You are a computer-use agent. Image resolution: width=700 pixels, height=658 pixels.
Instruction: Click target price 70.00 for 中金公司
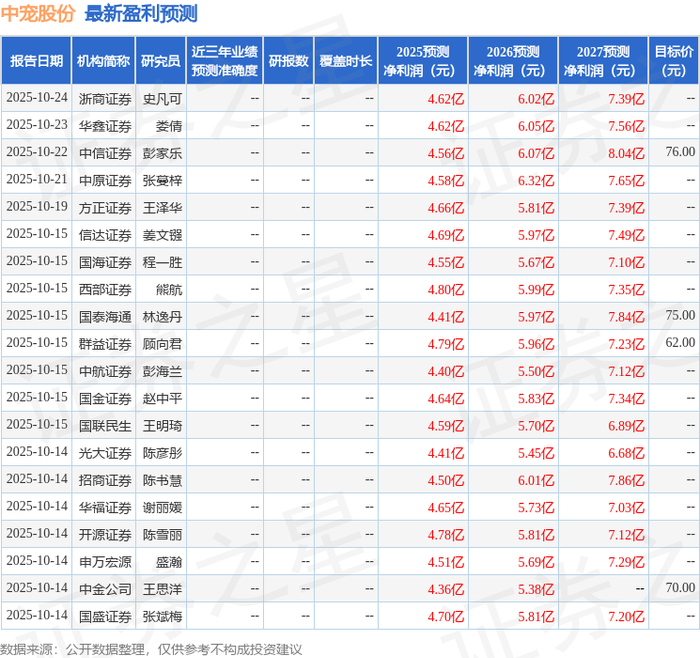click(x=680, y=587)
